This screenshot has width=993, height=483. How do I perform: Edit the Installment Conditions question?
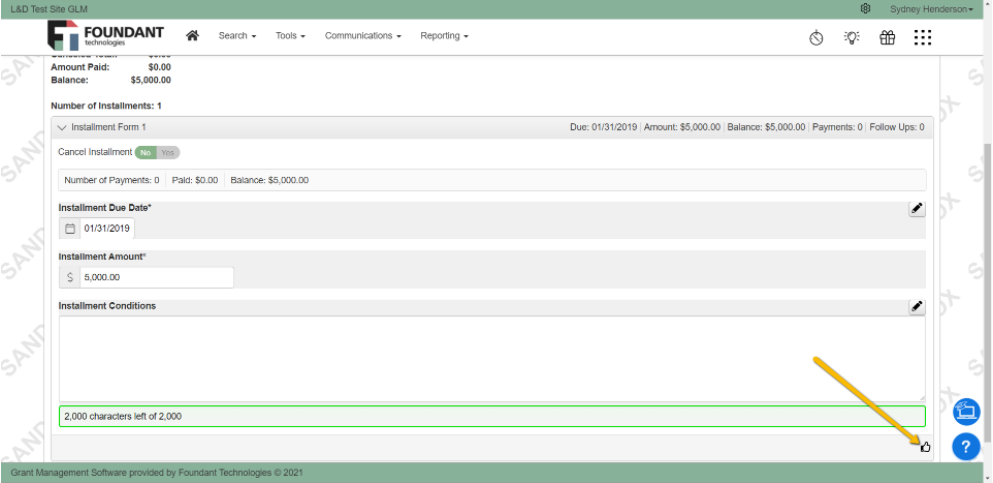[x=916, y=307]
